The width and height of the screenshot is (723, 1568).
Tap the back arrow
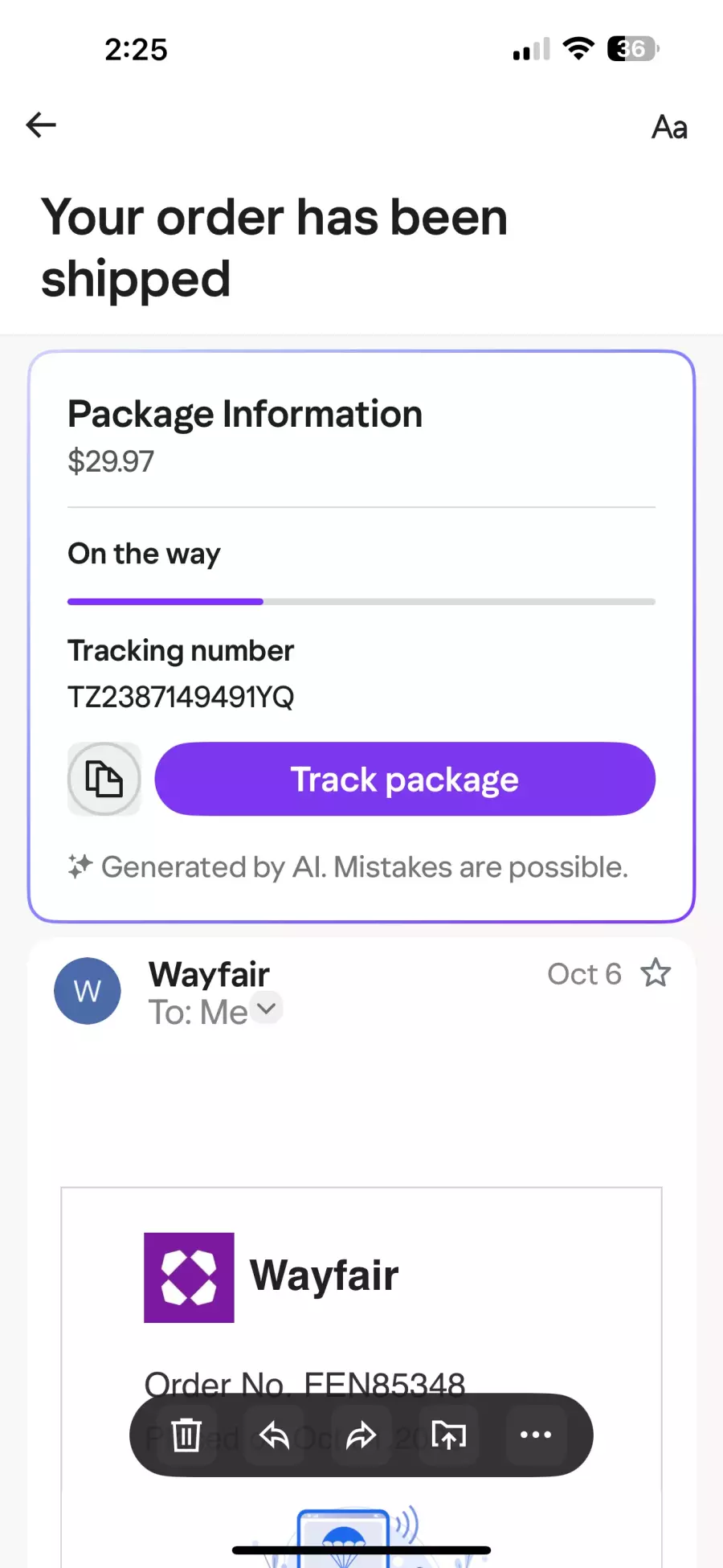[x=41, y=125]
